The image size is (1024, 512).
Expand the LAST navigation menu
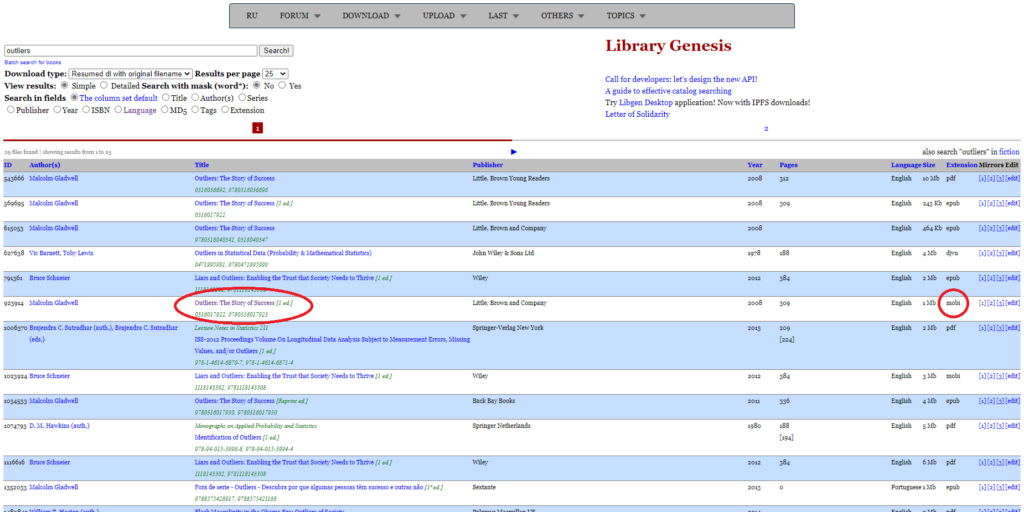[504, 16]
